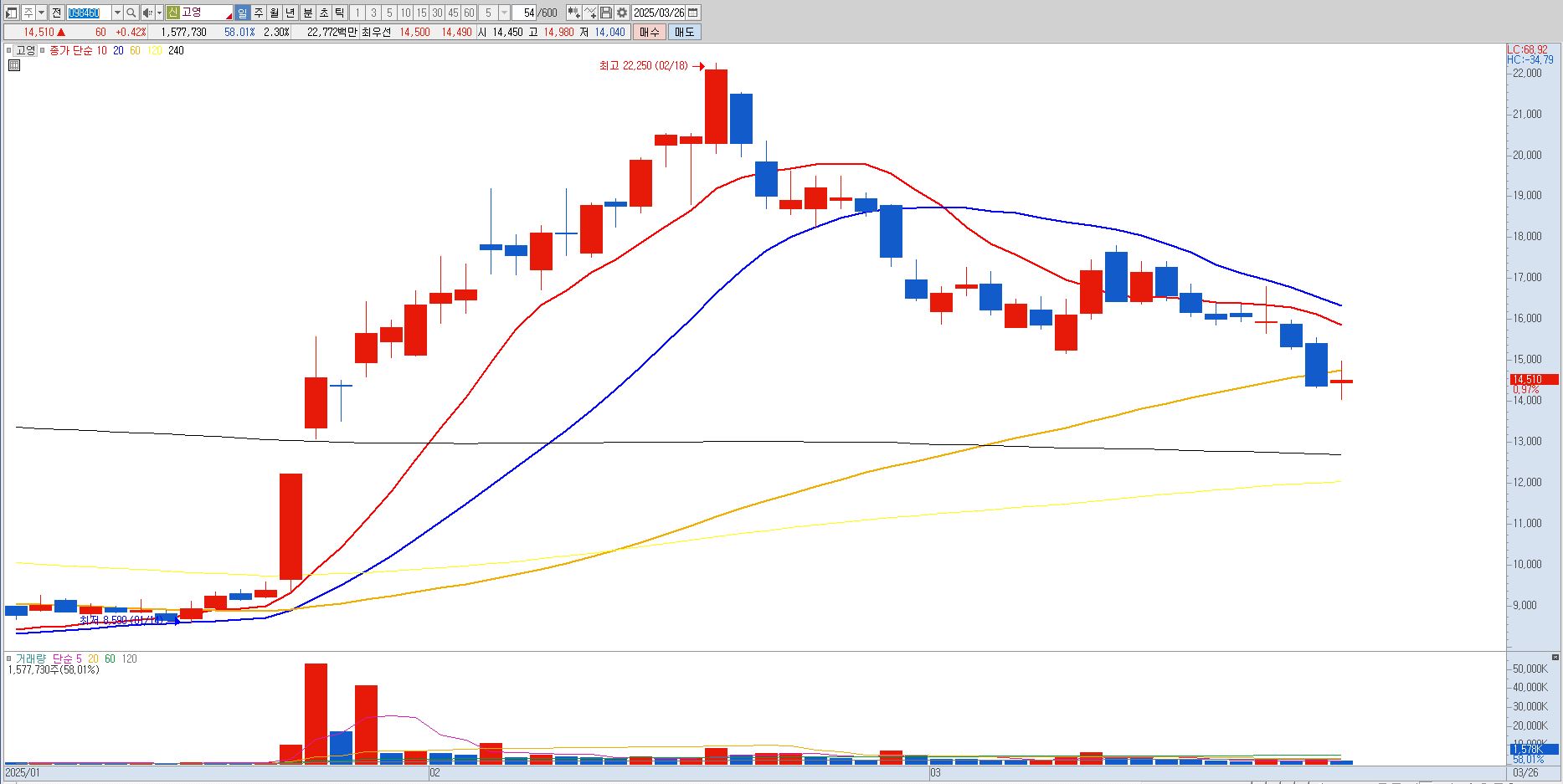Click the 03 month marker on timeline
This screenshot has width=1563, height=784.
(x=935, y=772)
